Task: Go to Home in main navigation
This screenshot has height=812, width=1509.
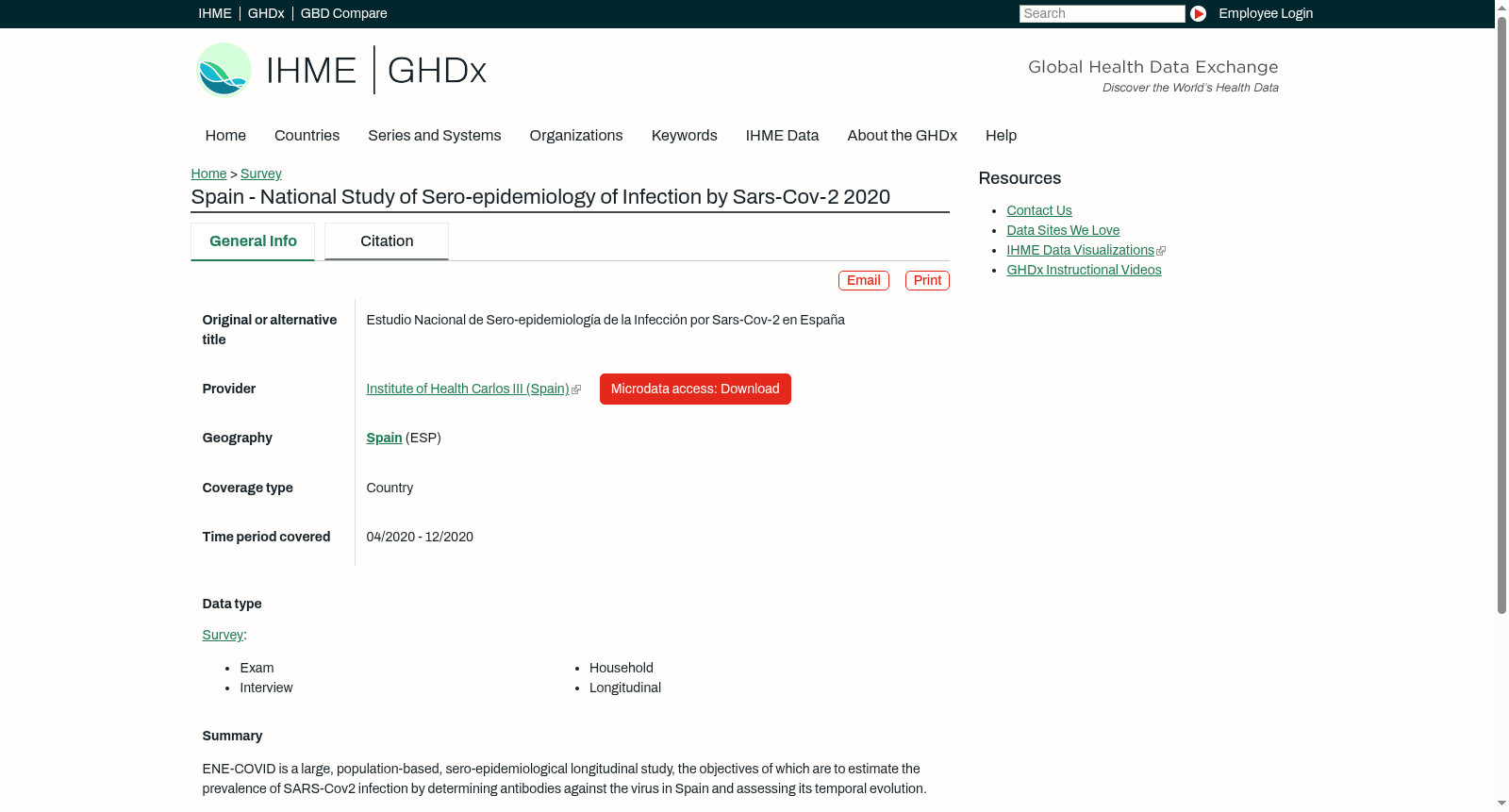Action: point(225,136)
